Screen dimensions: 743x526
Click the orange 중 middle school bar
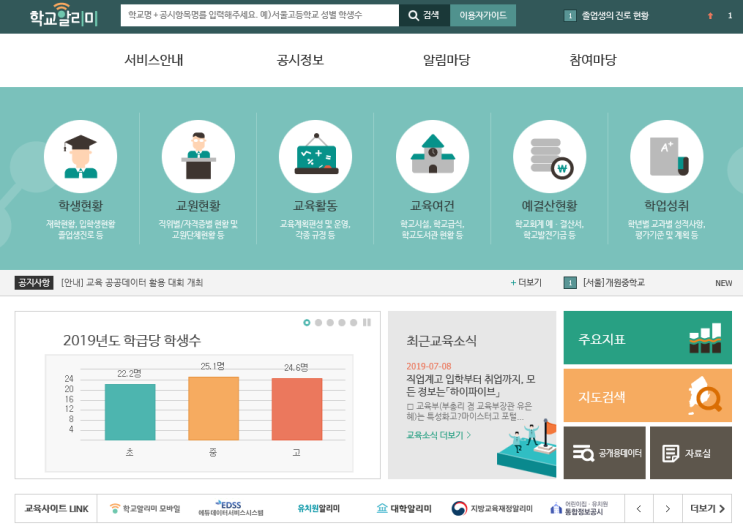pyautogui.click(x=213, y=408)
